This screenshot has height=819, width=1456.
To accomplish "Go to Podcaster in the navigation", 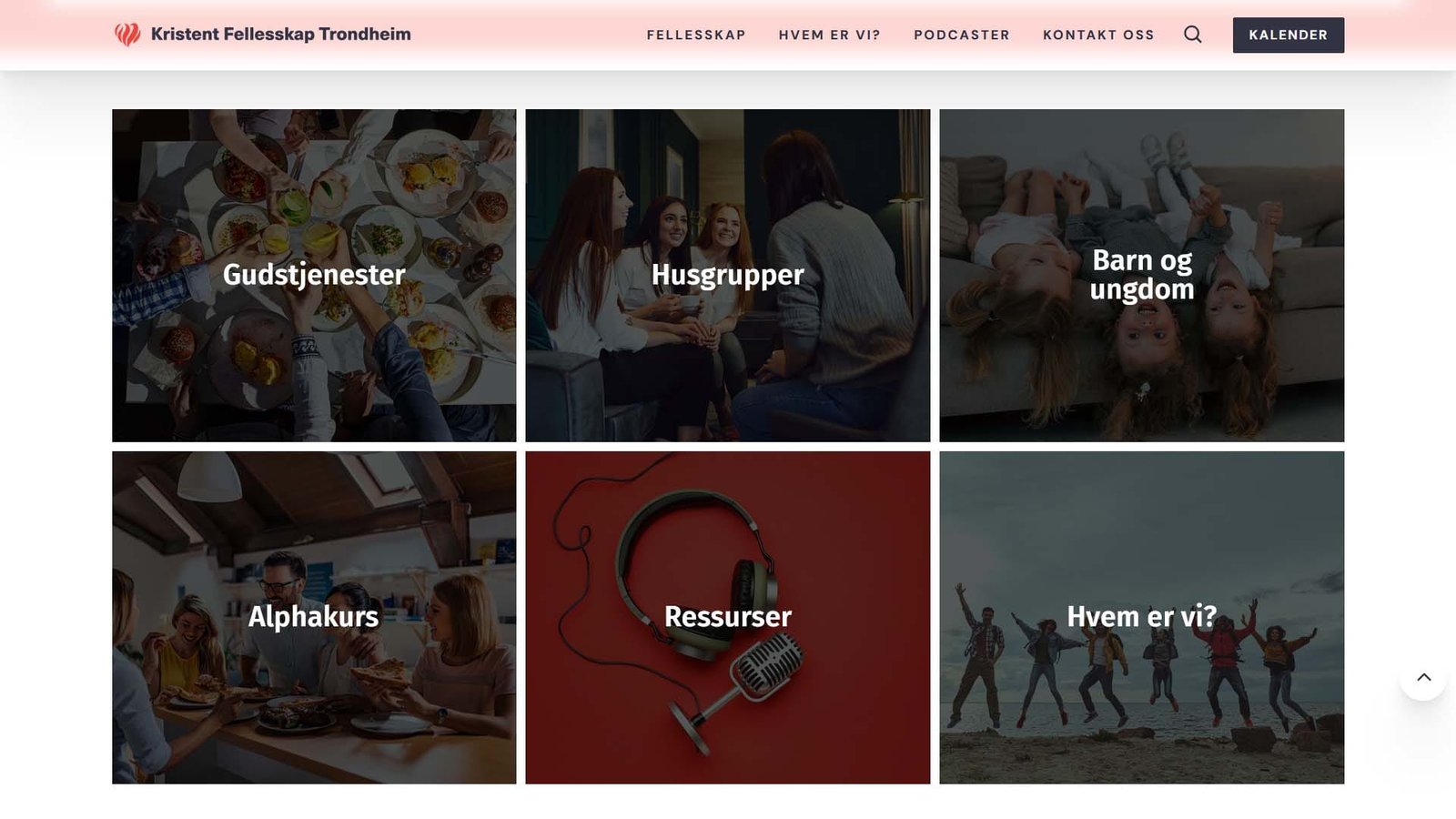I will click(x=961, y=35).
